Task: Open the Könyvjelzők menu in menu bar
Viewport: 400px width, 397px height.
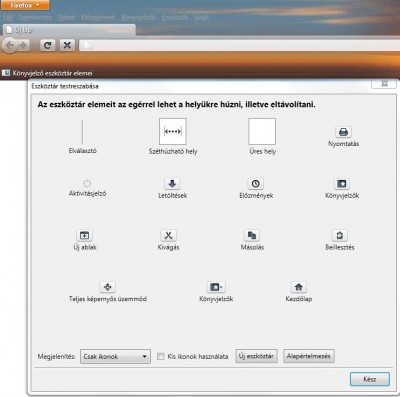Action: [138, 17]
